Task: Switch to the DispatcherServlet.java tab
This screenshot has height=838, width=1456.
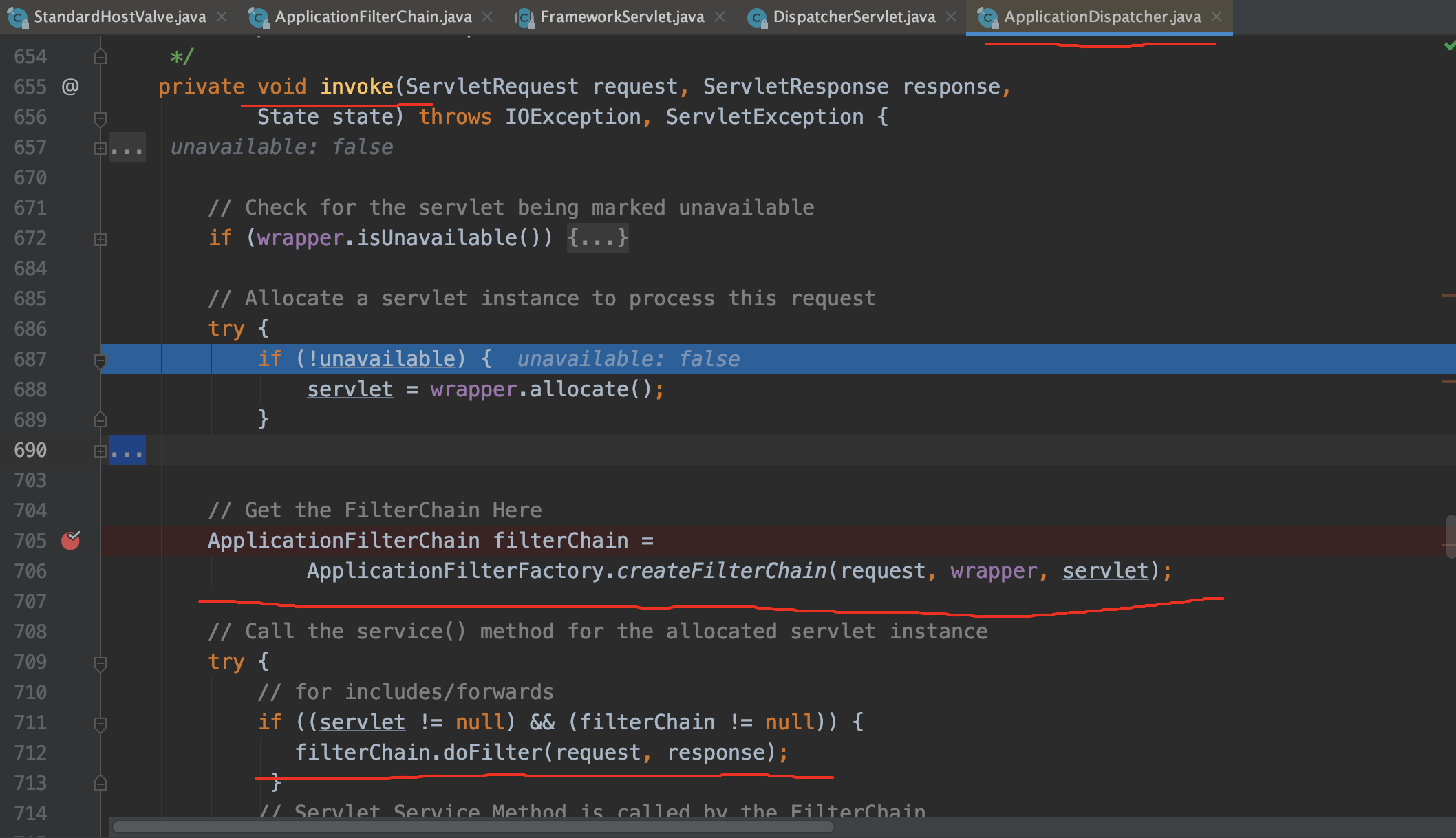Action: (x=853, y=17)
